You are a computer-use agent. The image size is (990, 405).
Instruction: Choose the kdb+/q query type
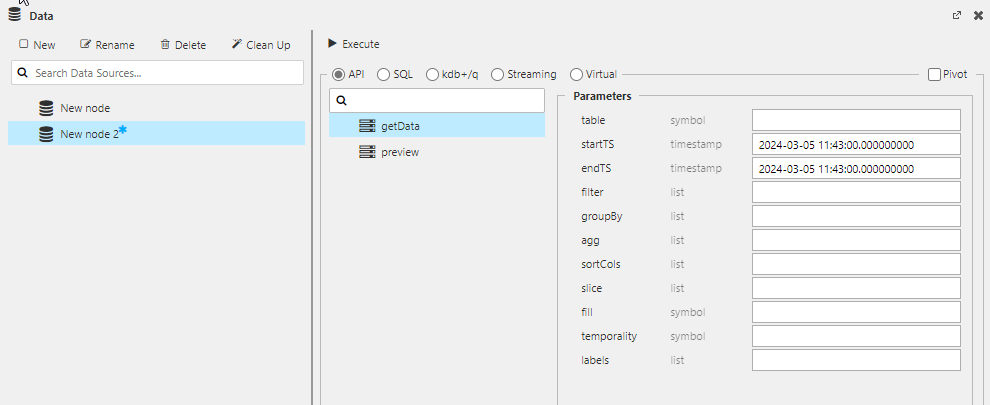[x=432, y=74]
